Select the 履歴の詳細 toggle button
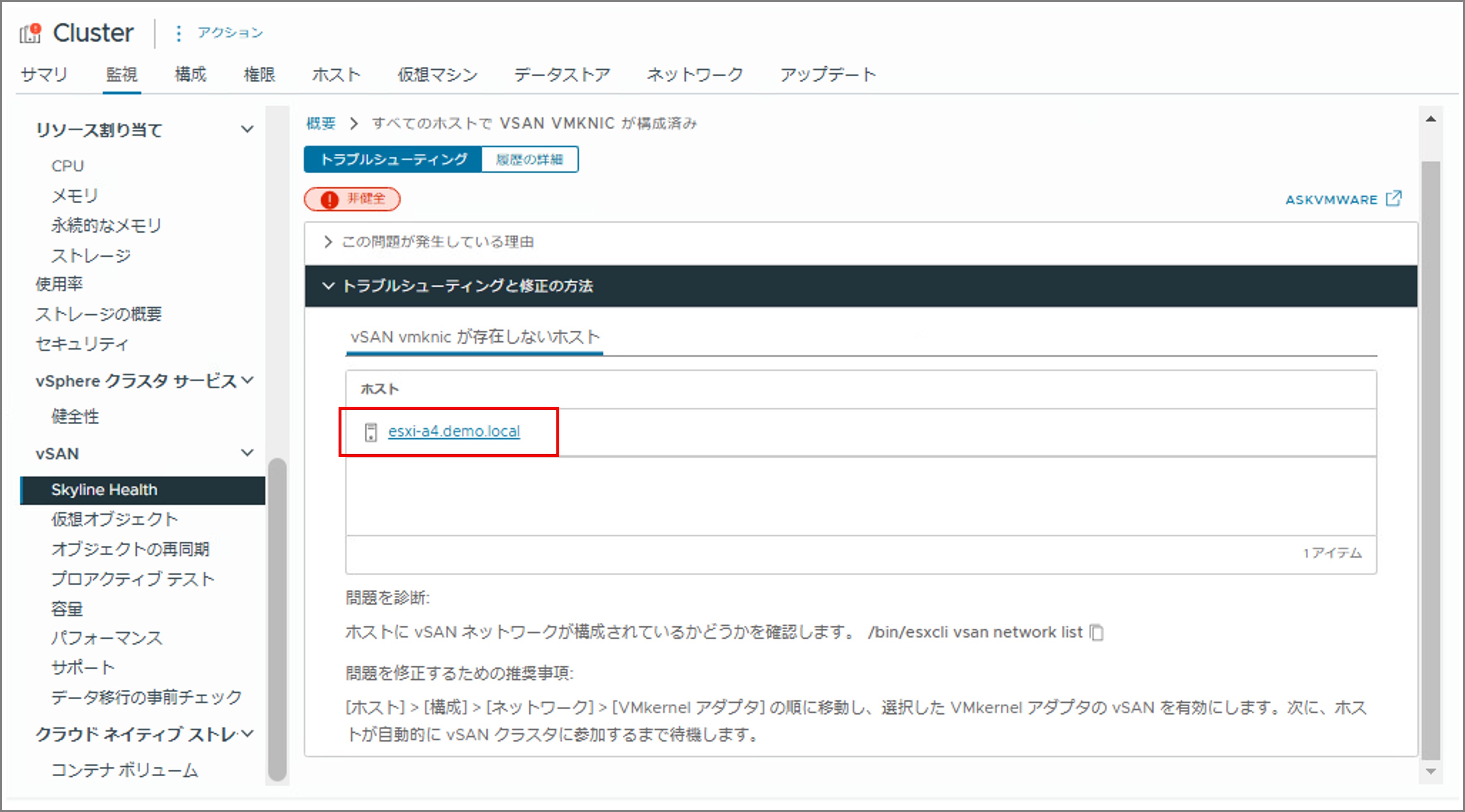Viewport: 1465px width, 812px height. tap(529, 159)
